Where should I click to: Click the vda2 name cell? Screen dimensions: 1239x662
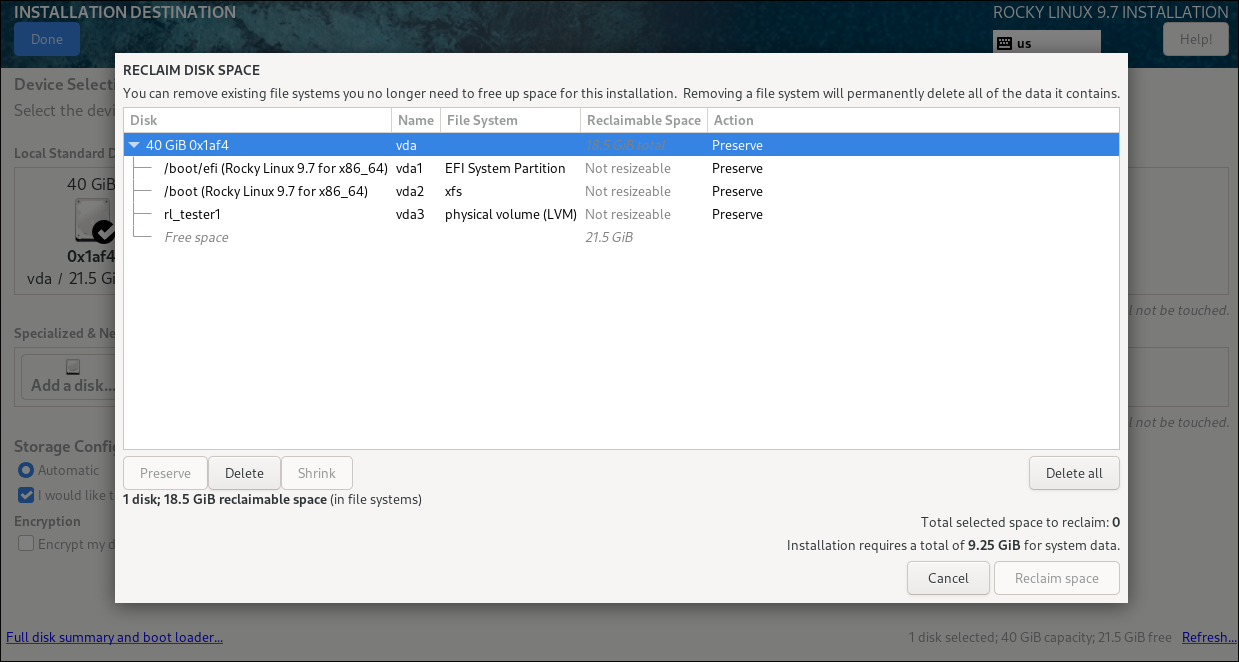pyautogui.click(x=409, y=191)
